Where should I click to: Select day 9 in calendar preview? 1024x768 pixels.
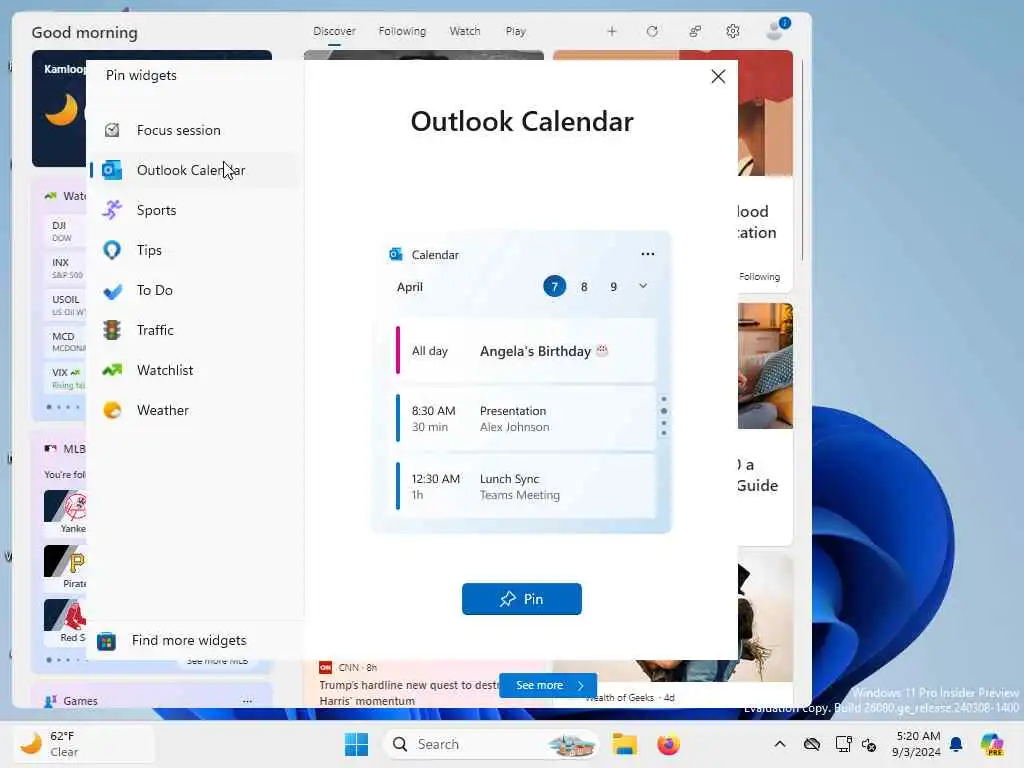click(x=613, y=287)
